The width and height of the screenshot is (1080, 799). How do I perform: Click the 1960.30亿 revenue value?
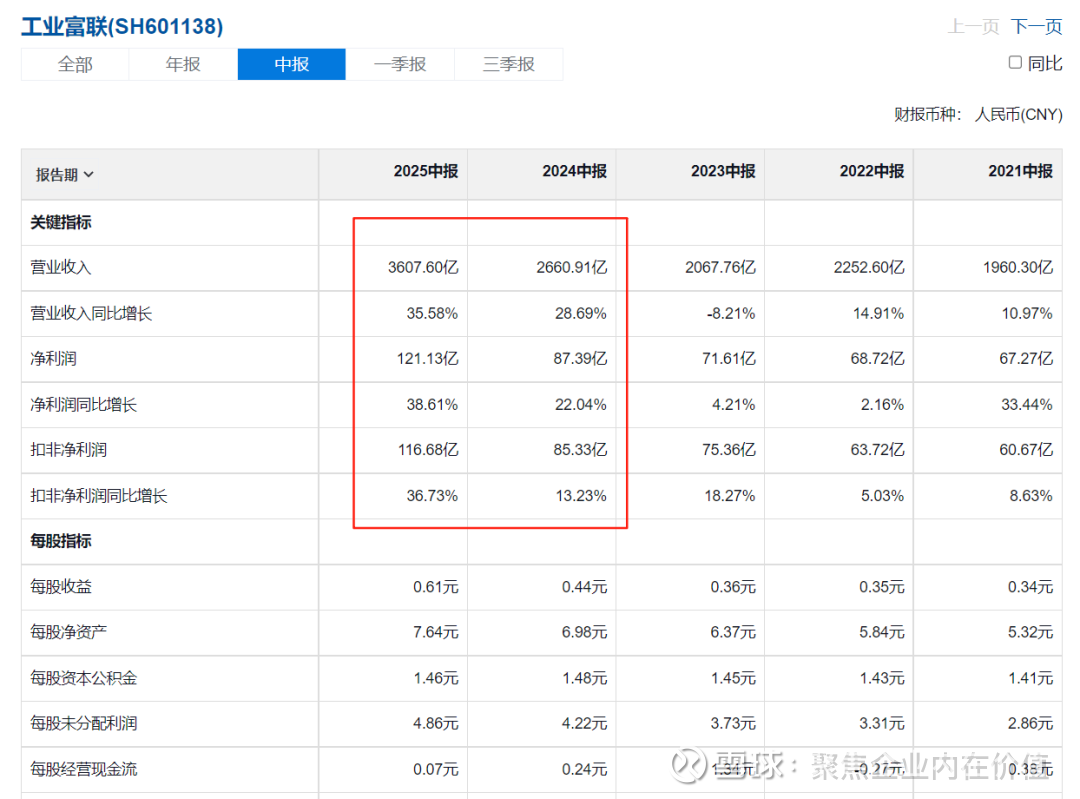[1018, 267]
